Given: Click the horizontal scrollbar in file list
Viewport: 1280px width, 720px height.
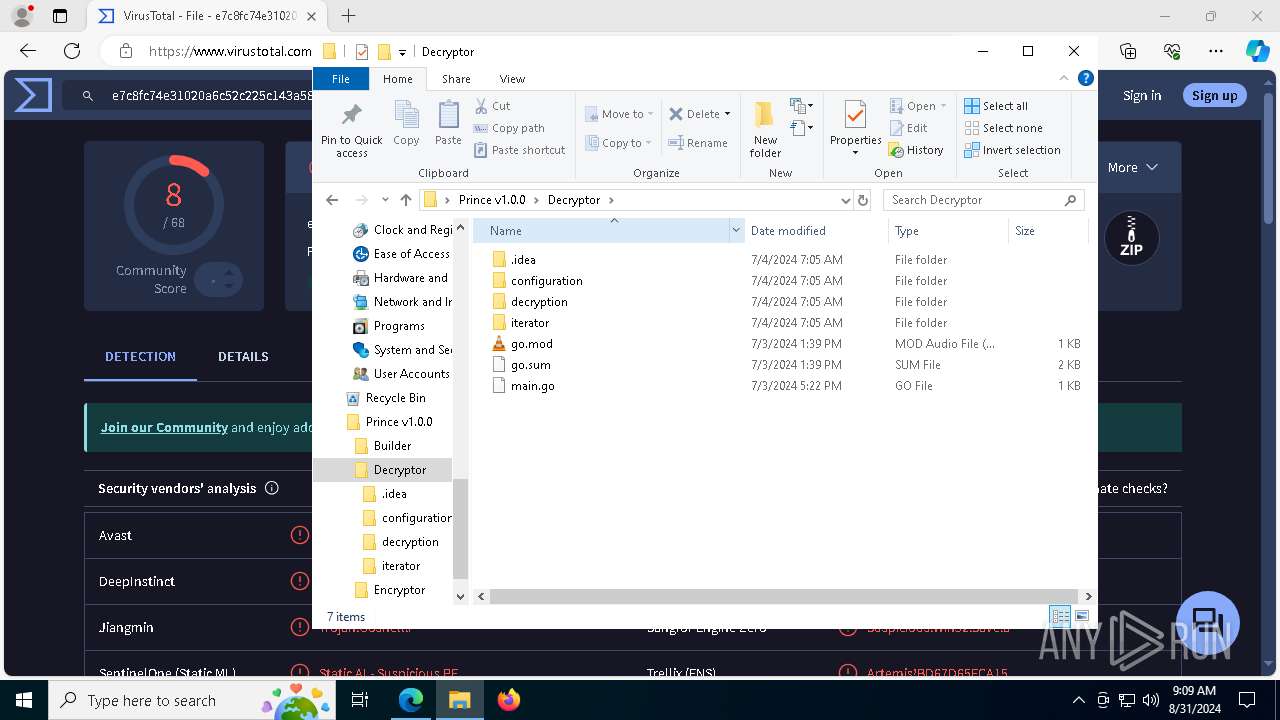Looking at the screenshot, I should coord(783,596).
